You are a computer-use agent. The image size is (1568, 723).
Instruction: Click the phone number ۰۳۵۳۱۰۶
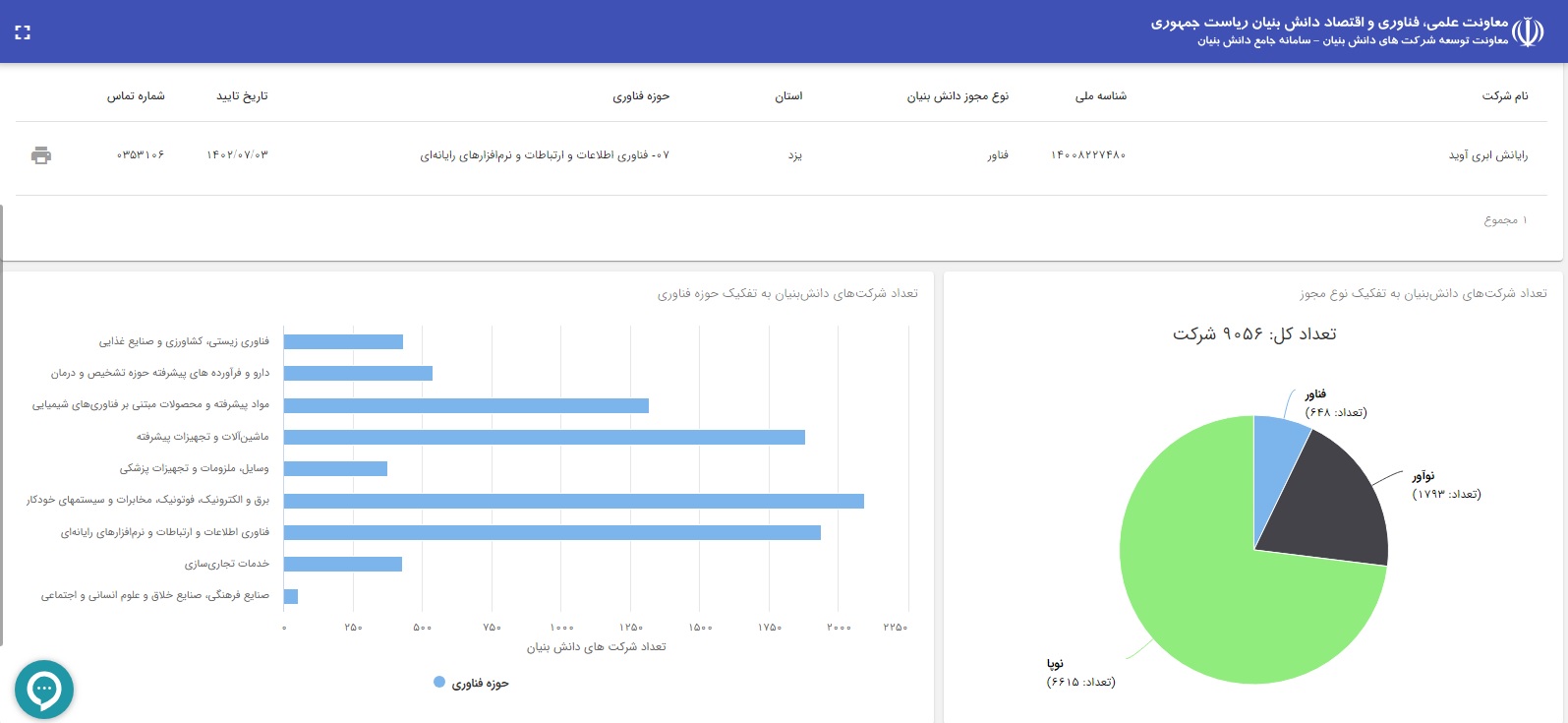141,155
